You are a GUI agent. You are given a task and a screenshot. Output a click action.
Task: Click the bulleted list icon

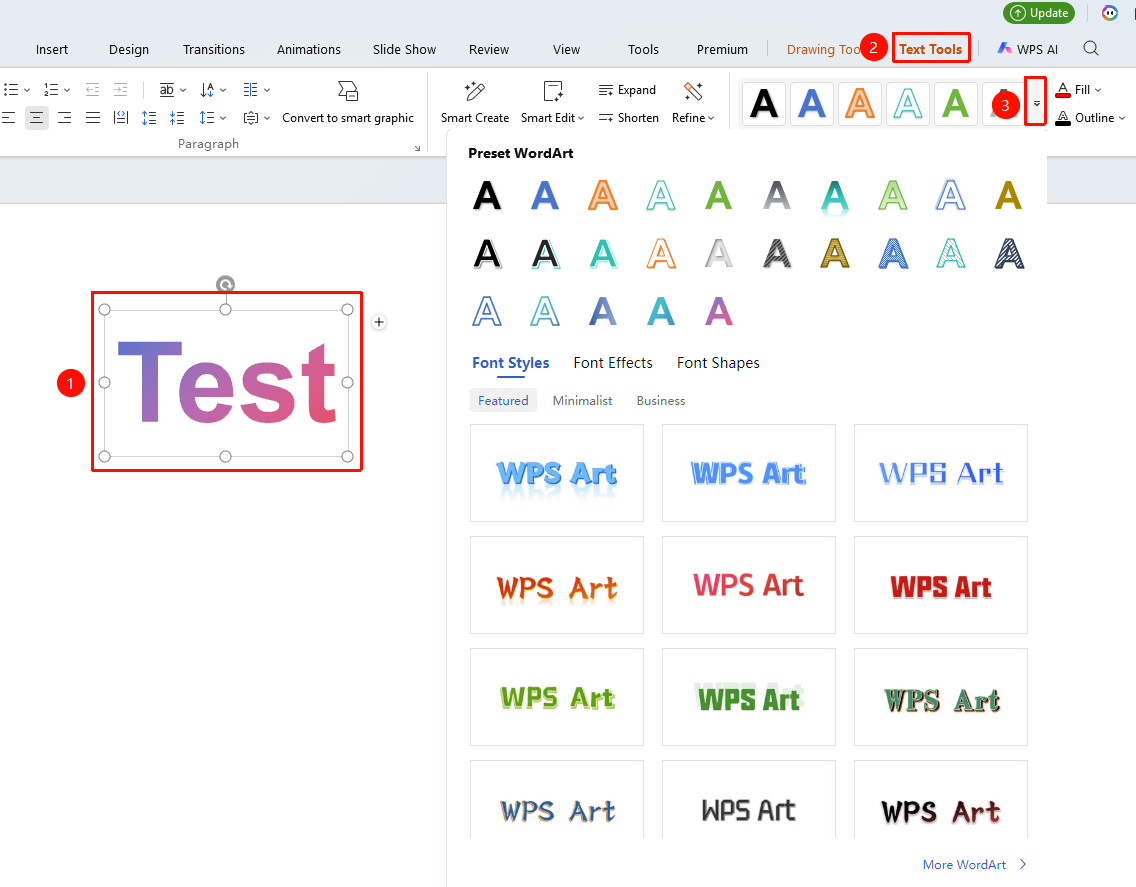click(x=11, y=90)
